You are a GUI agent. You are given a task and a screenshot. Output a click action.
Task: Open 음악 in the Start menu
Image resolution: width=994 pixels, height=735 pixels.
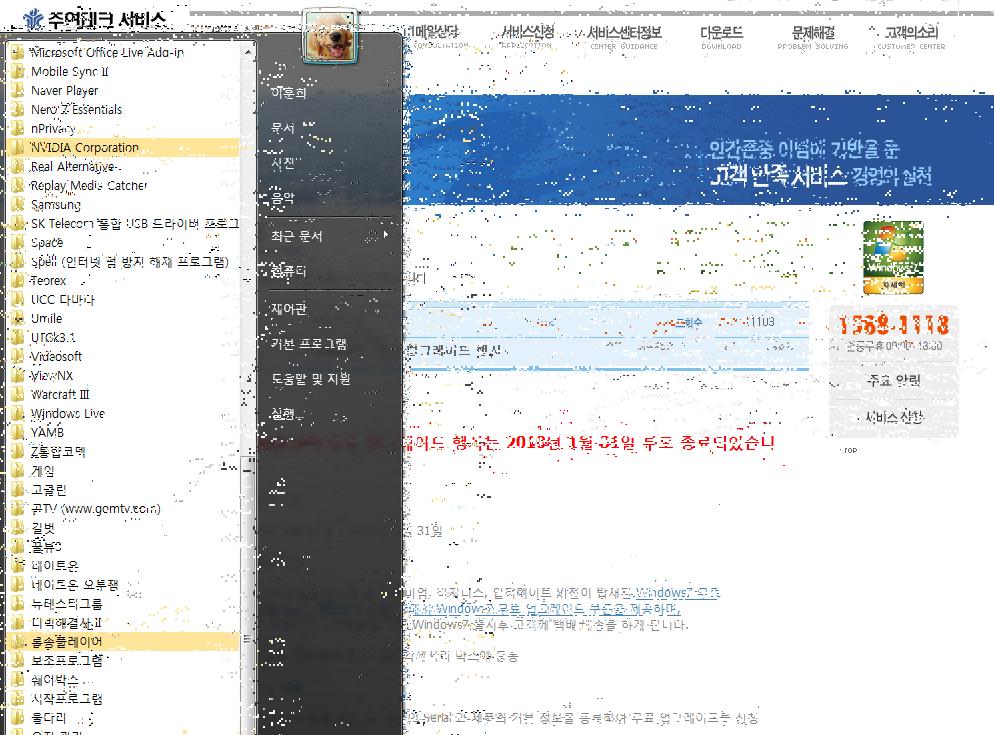(283, 198)
